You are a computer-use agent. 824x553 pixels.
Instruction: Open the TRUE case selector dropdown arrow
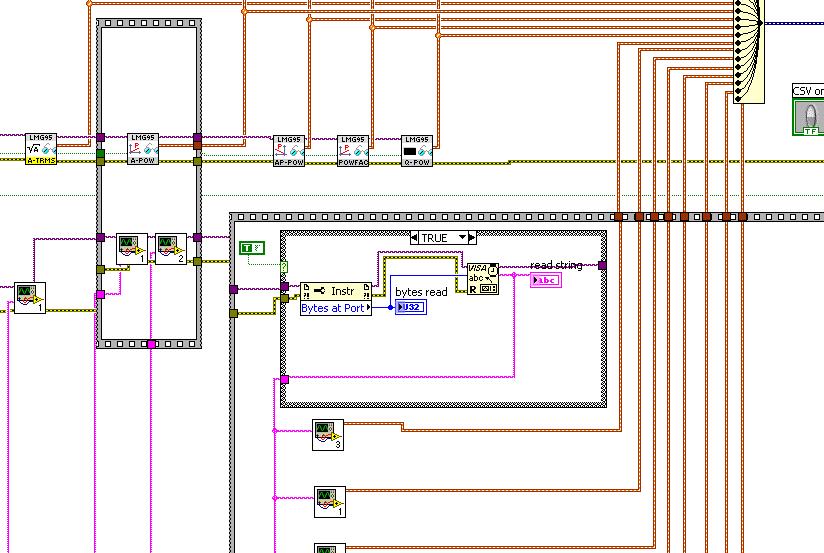(462, 238)
